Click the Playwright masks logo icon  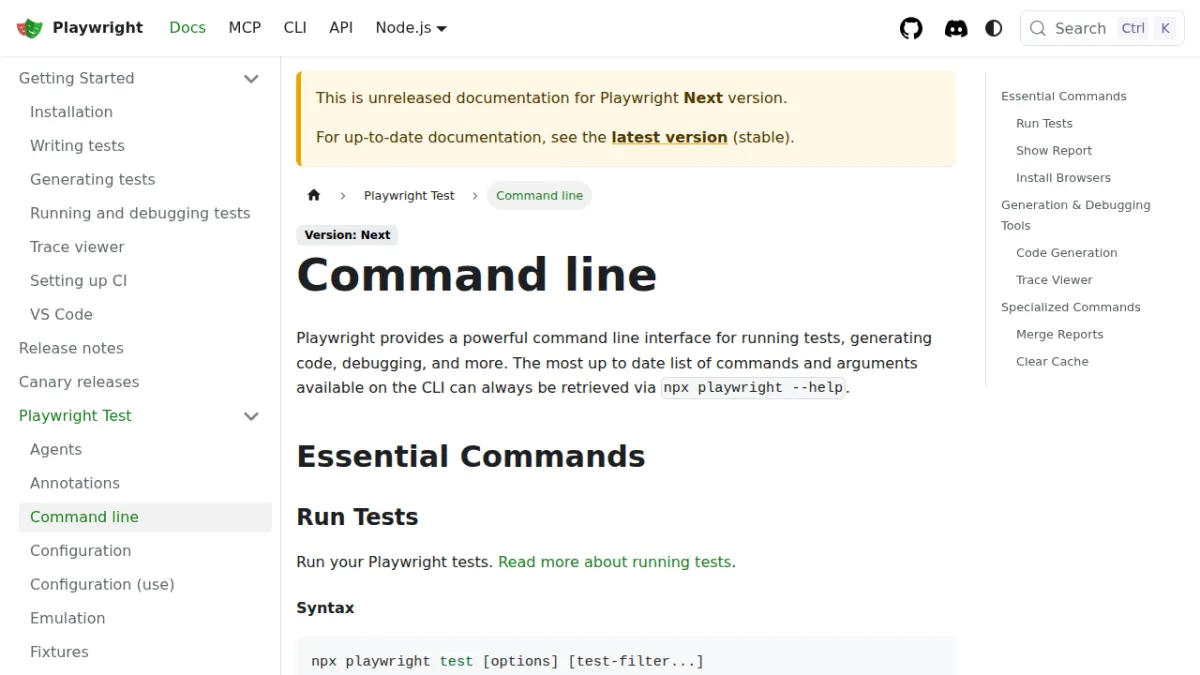[x=30, y=28]
